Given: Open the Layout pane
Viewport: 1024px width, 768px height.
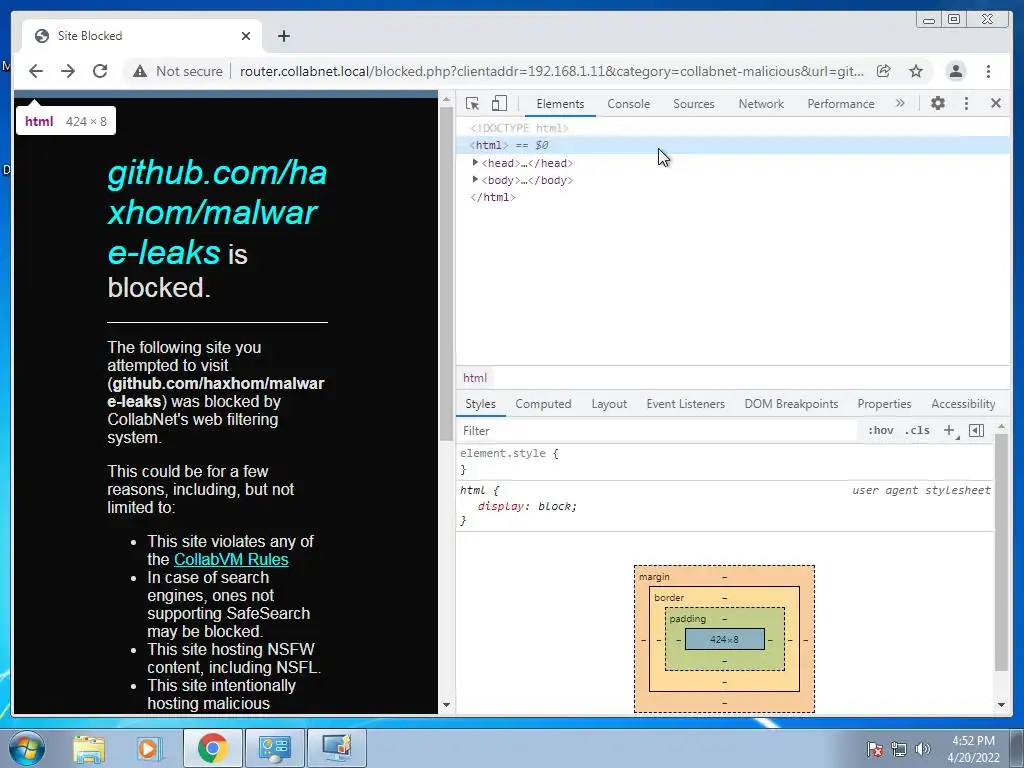Looking at the screenshot, I should click(609, 404).
